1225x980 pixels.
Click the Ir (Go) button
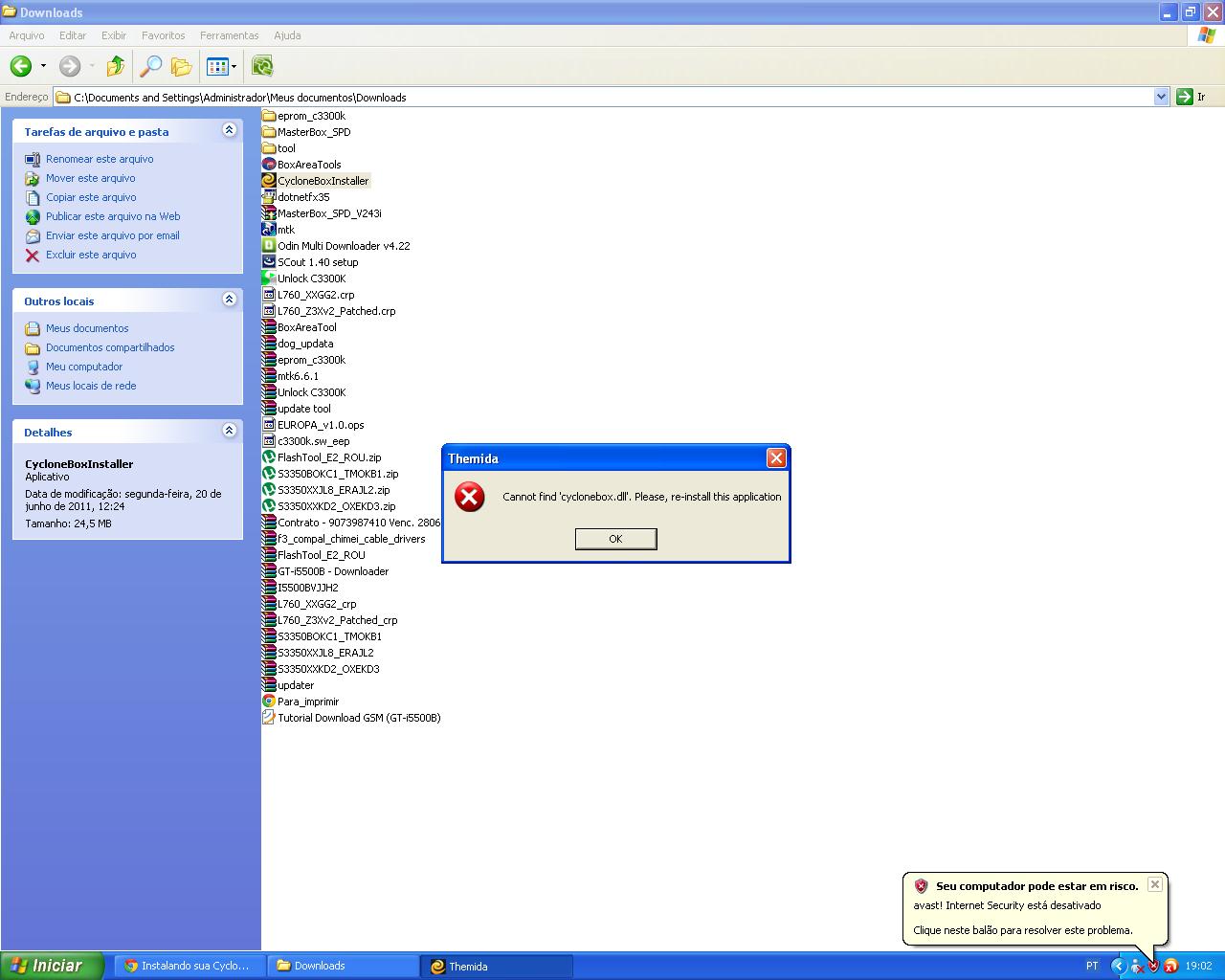pyautogui.click(x=1192, y=97)
